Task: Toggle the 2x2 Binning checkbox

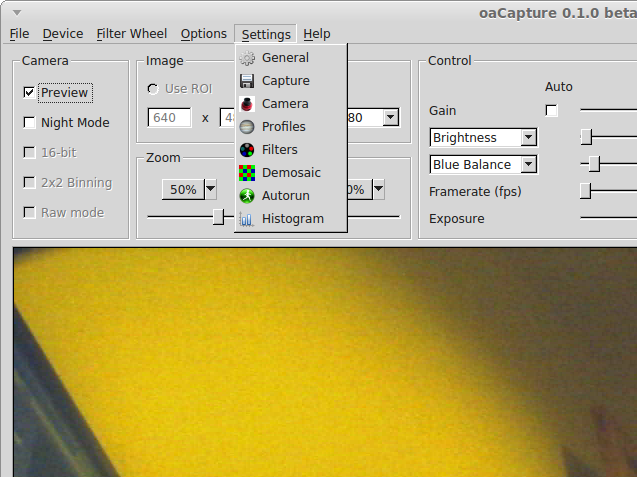Action: click(29, 182)
